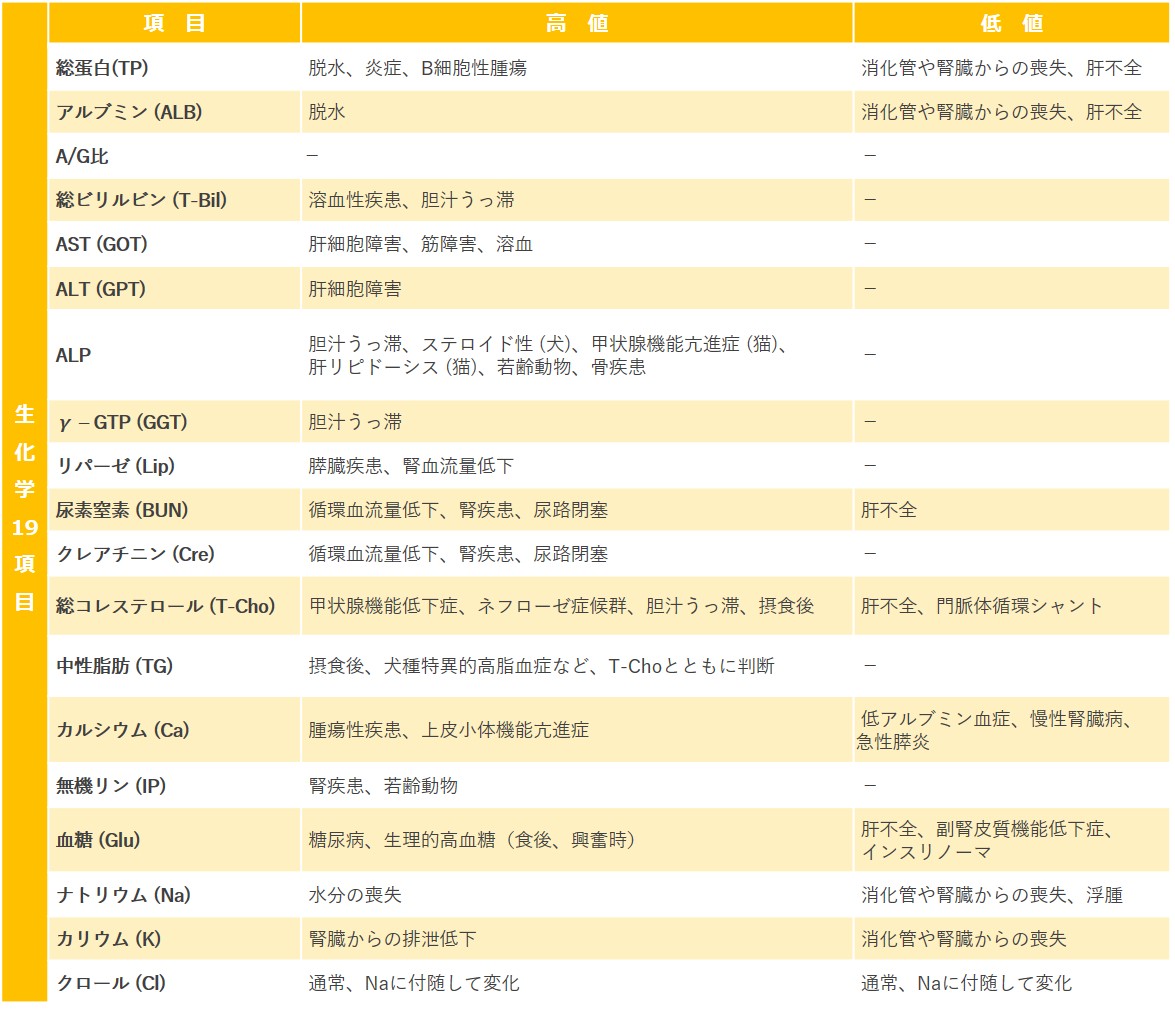Viewport: 1175px width, 1009px height.
Task: Select the 総蛋白(TP) row label
Action: pos(103,69)
